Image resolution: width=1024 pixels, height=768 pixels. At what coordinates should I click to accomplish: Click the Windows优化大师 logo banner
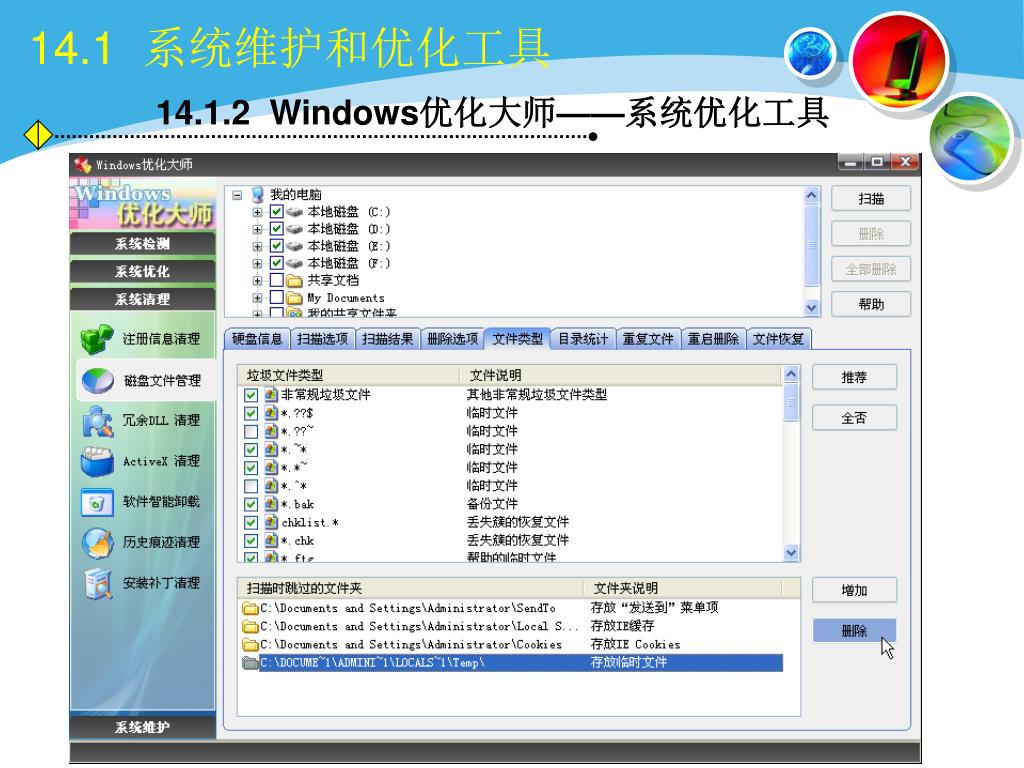[142, 203]
